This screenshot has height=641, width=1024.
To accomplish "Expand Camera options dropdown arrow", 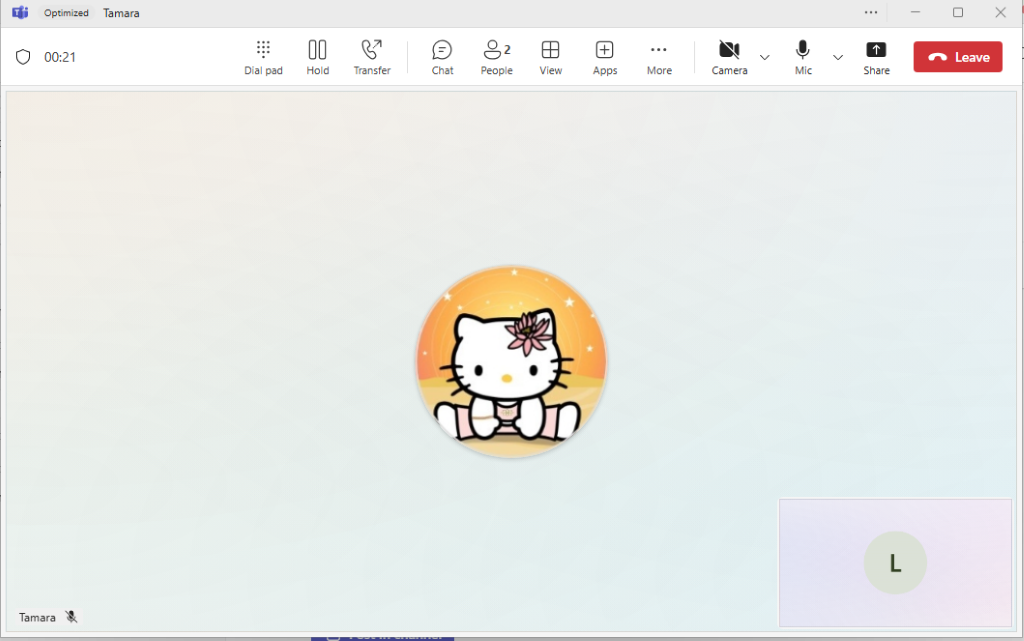I will click(x=765, y=57).
